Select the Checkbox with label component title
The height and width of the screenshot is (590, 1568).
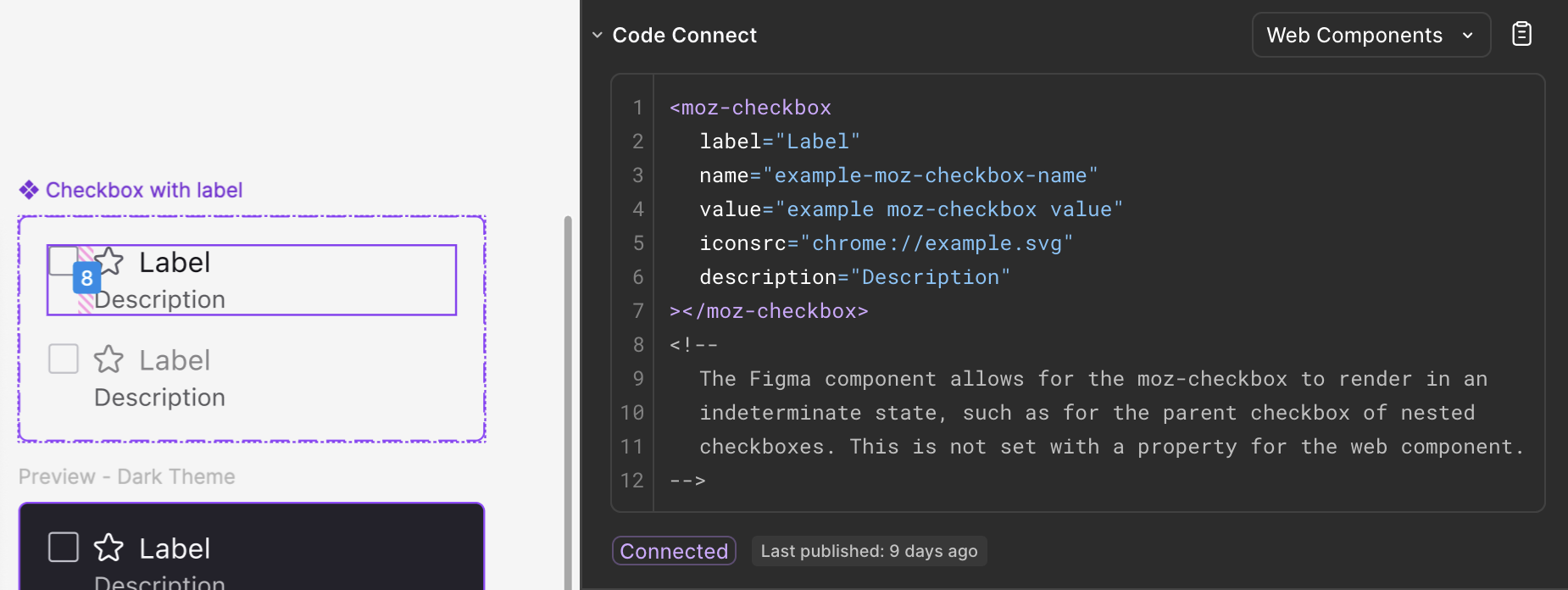(144, 190)
